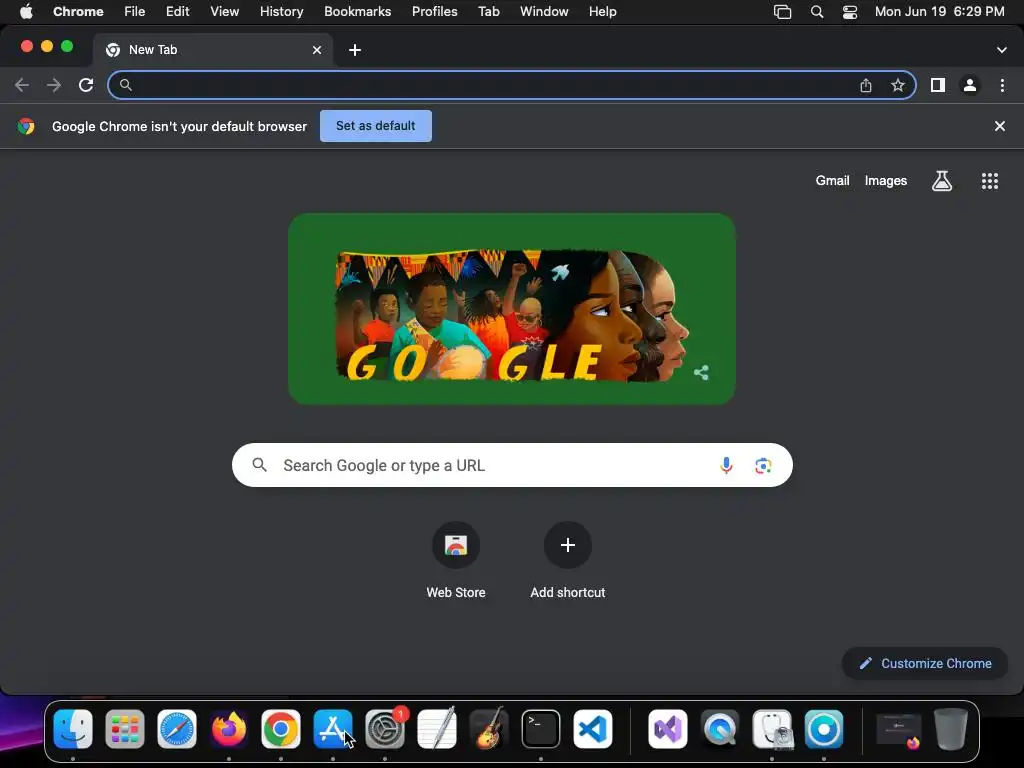
Task: Open the share icon in address bar
Action: [x=866, y=85]
